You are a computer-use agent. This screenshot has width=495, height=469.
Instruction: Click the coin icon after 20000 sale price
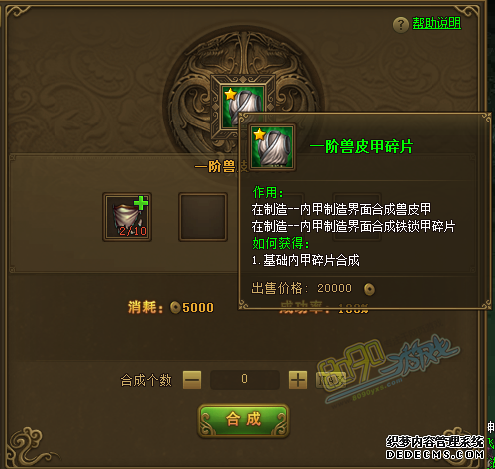click(369, 289)
